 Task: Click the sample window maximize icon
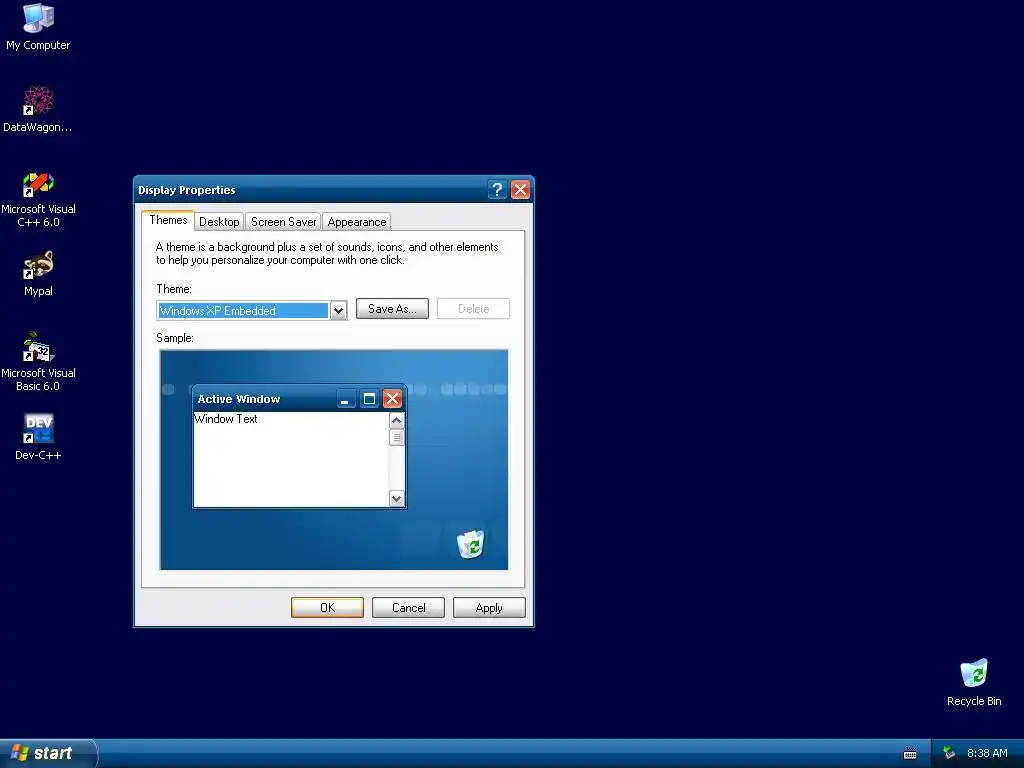tap(369, 399)
